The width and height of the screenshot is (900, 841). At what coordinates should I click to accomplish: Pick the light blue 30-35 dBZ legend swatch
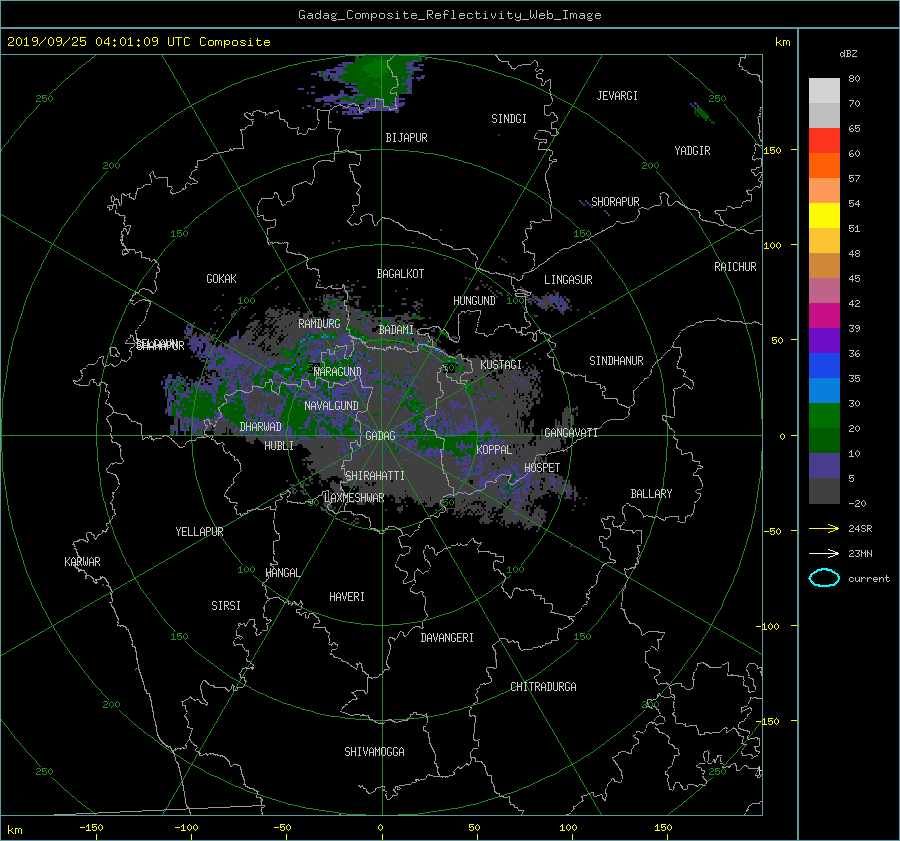(x=824, y=390)
